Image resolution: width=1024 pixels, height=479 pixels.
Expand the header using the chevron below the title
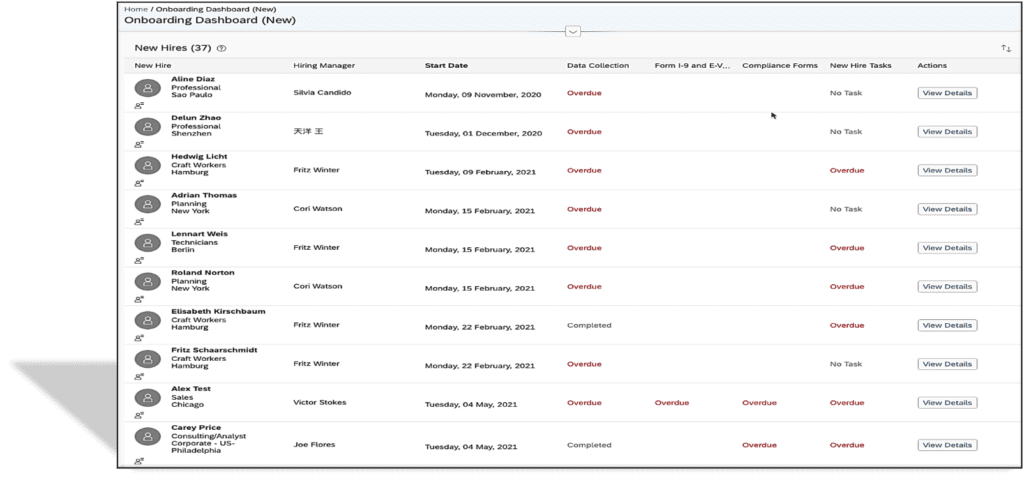[x=573, y=31]
